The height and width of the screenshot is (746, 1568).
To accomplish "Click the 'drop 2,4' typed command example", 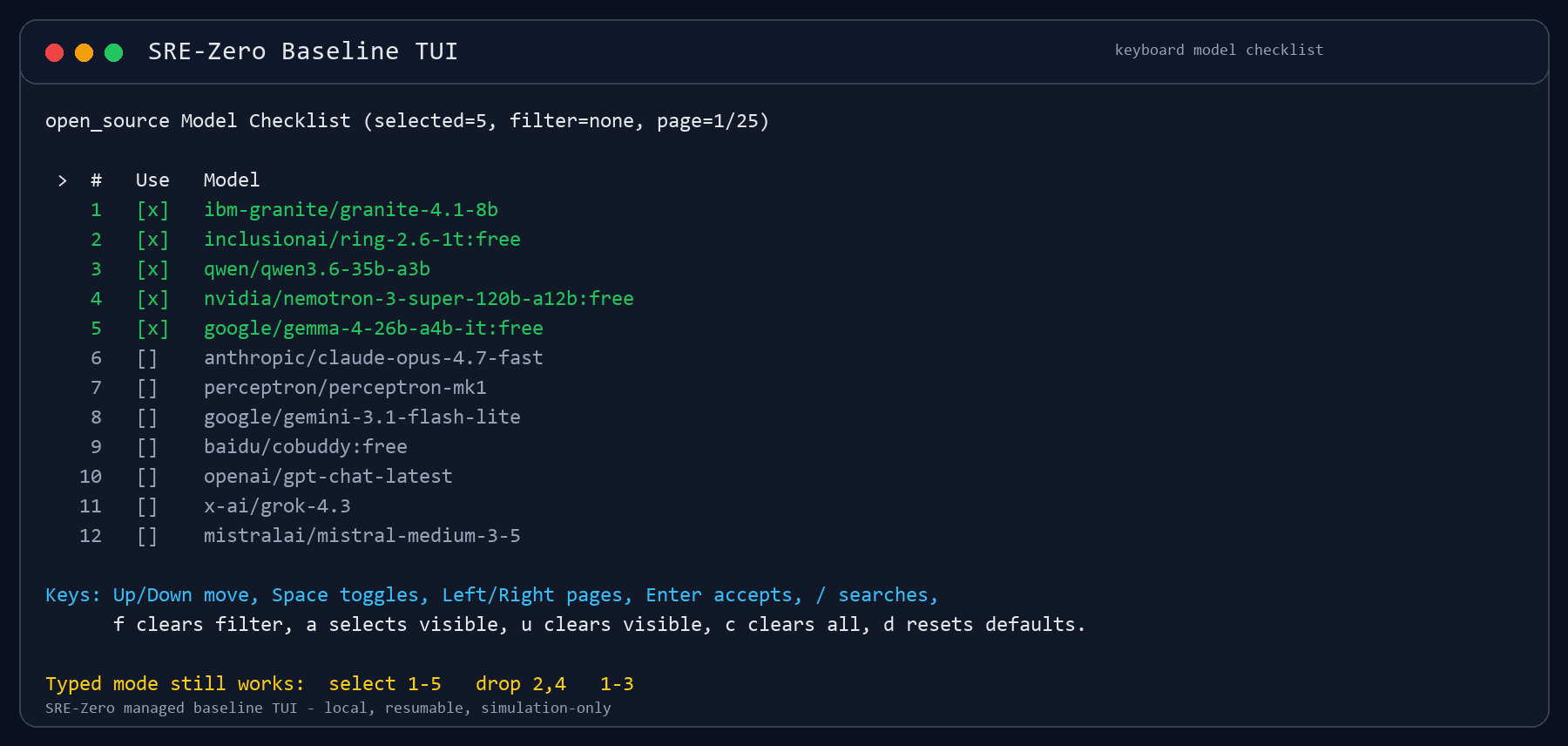I will coord(521,684).
